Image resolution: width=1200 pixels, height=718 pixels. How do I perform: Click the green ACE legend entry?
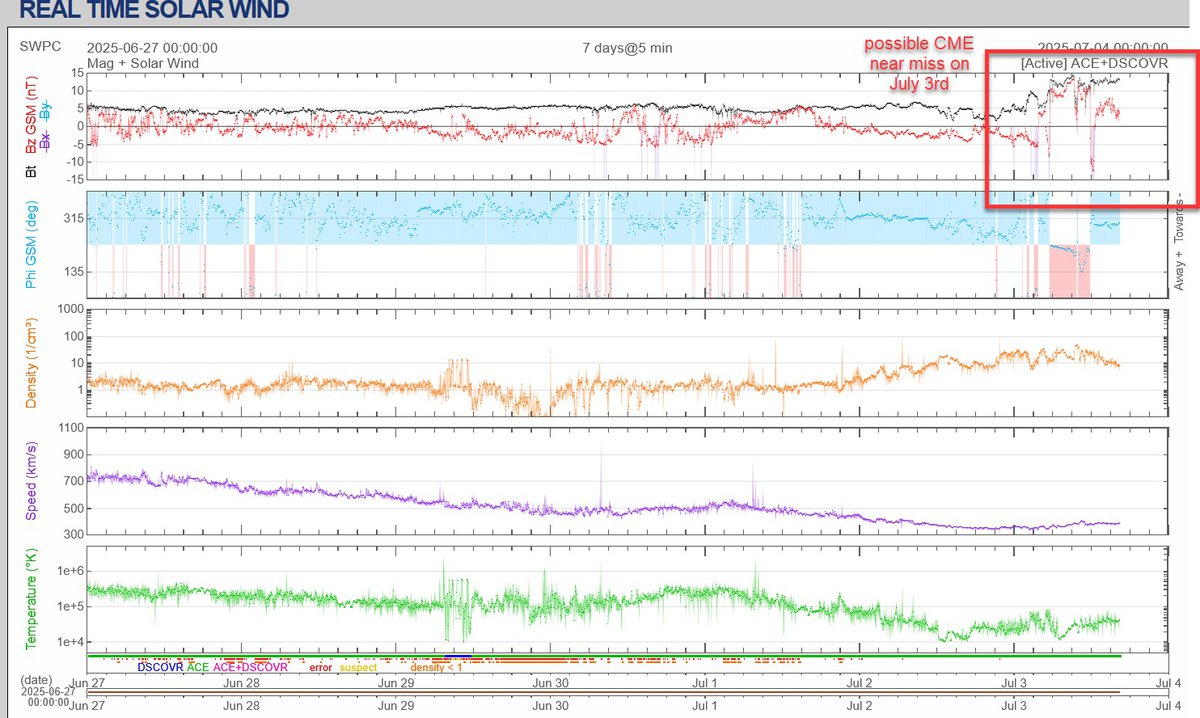[200, 666]
